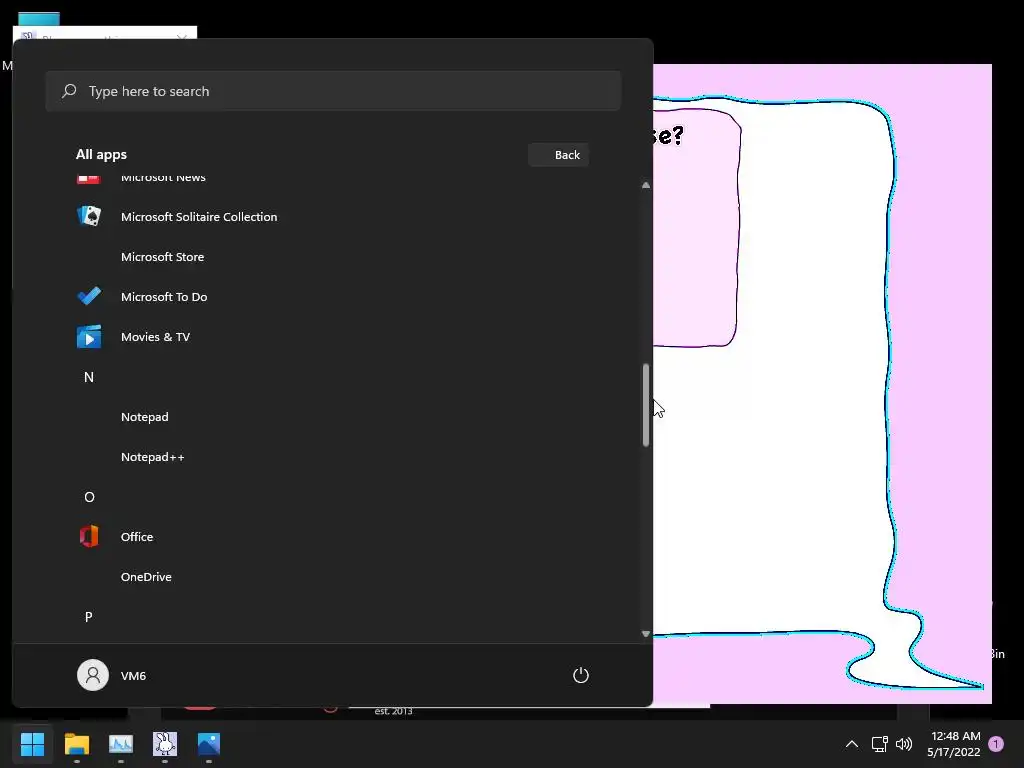The height and width of the screenshot is (768, 1024).
Task: Click the scroll down arrow in app list
Action: 646,633
